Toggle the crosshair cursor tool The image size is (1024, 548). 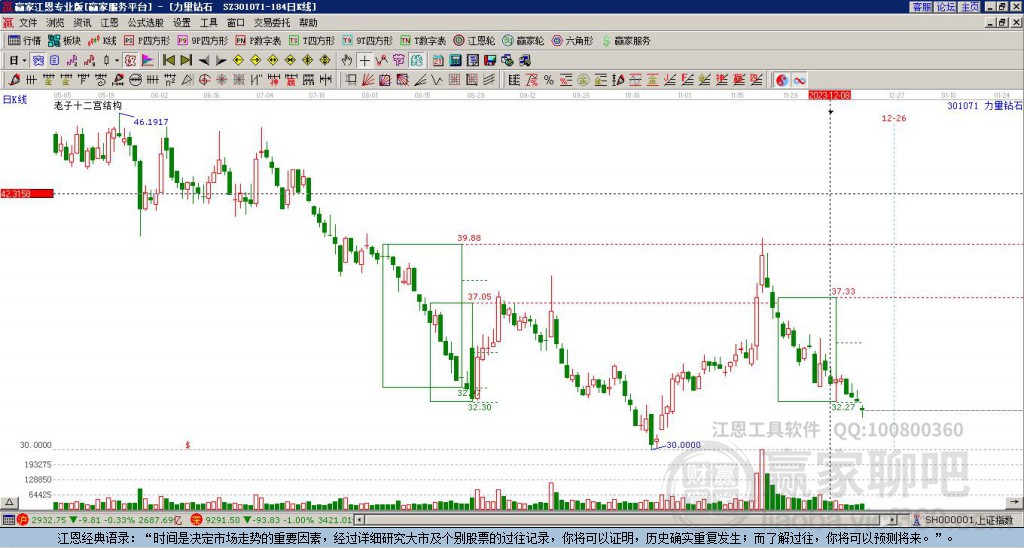(x=364, y=60)
